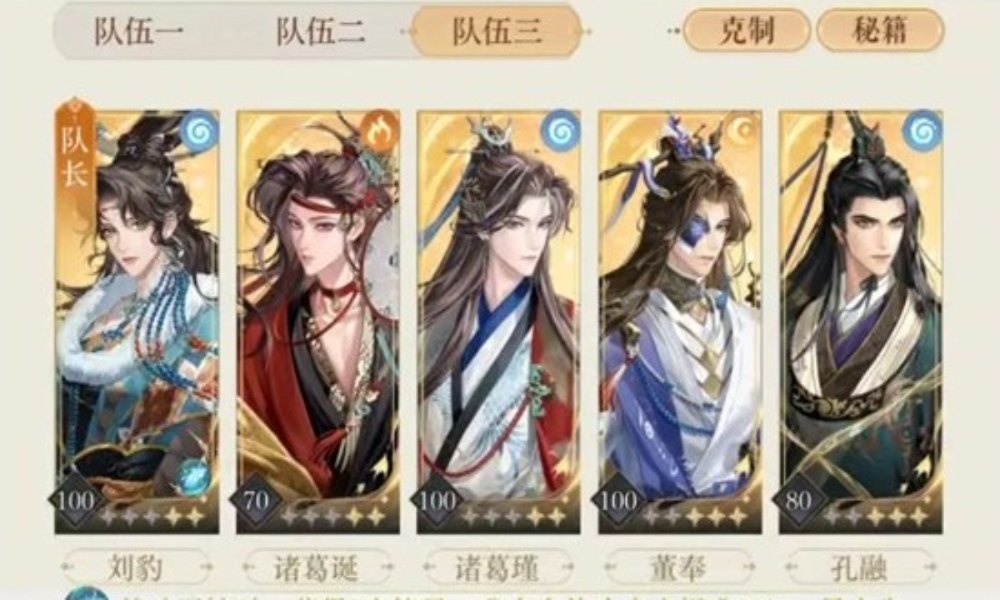Open the 克制 button
Viewport: 1000px width, 600px height.
pos(747,30)
